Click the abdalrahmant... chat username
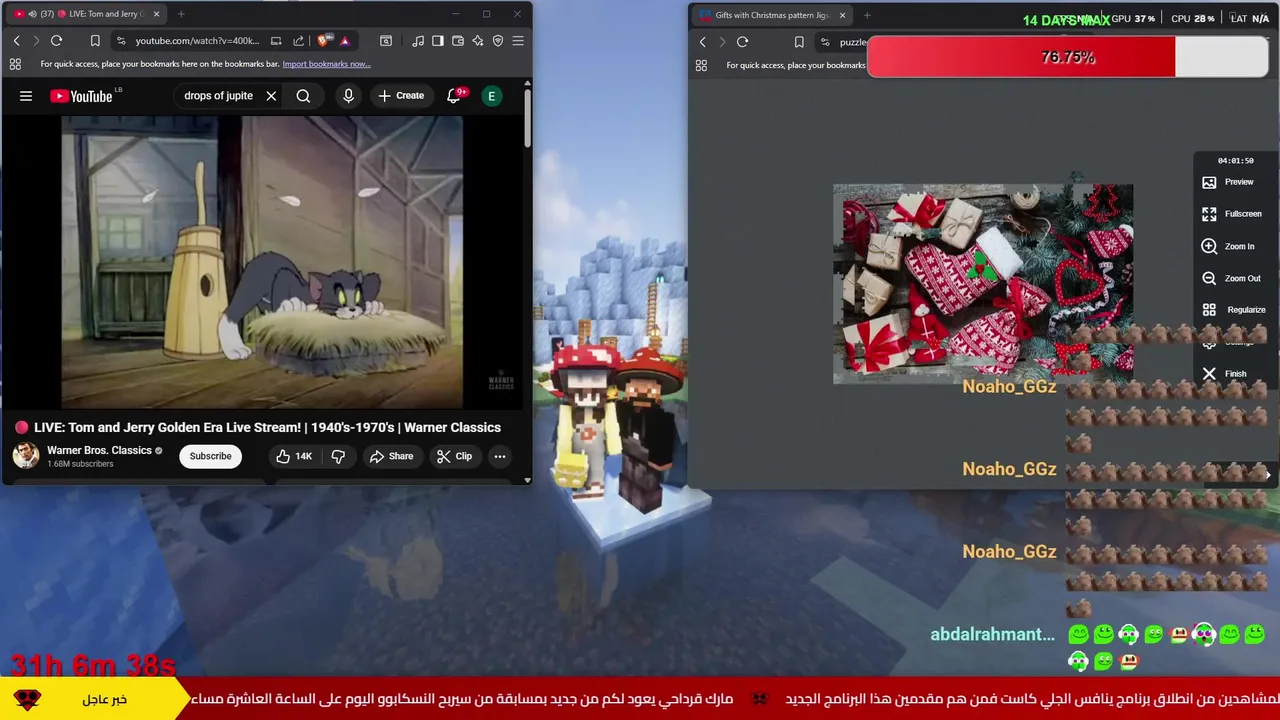1280x720 pixels. tap(992, 634)
